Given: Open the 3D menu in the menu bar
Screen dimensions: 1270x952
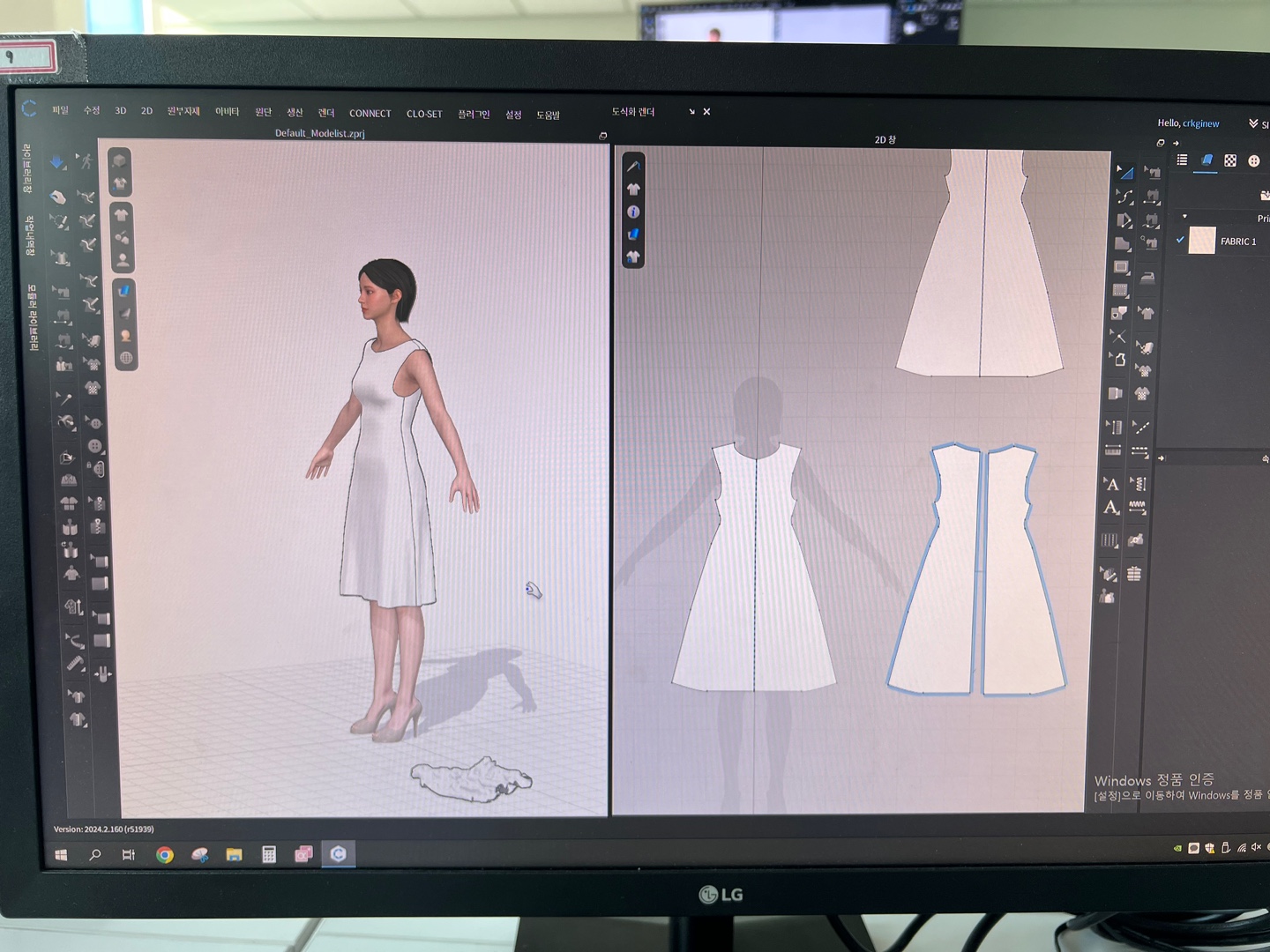Looking at the screenshot, I should click(121, 111).
